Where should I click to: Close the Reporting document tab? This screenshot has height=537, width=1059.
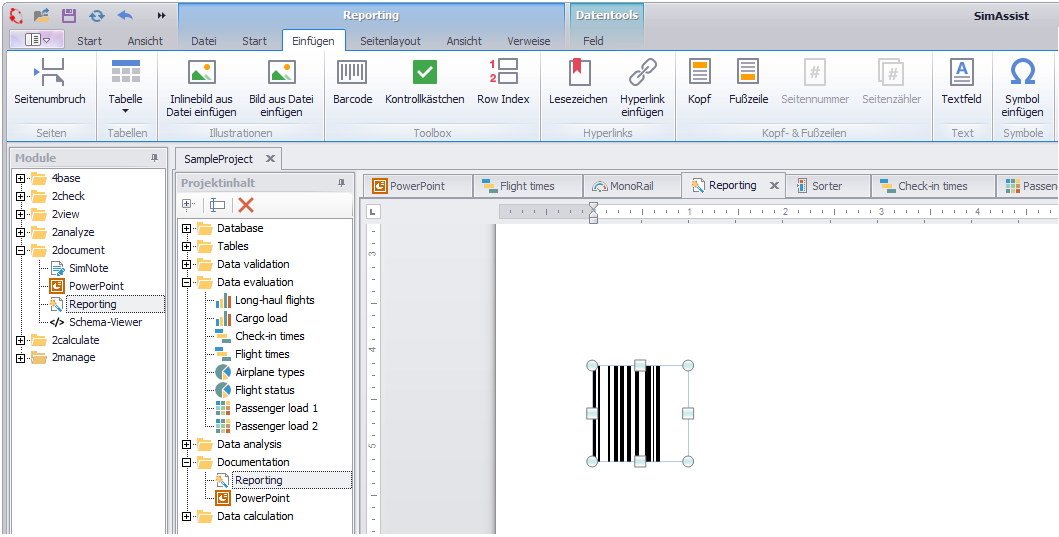775,186
